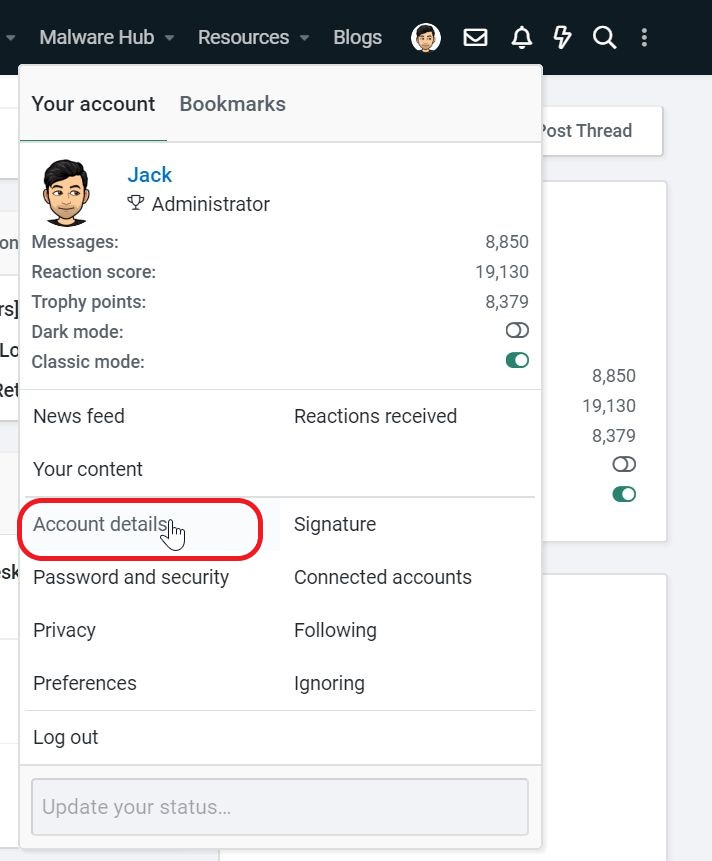Viewport: 712px width, 861px height.
Task: Expand the Malware Hub dropdown arrow
Action: [x=170, y=38]
